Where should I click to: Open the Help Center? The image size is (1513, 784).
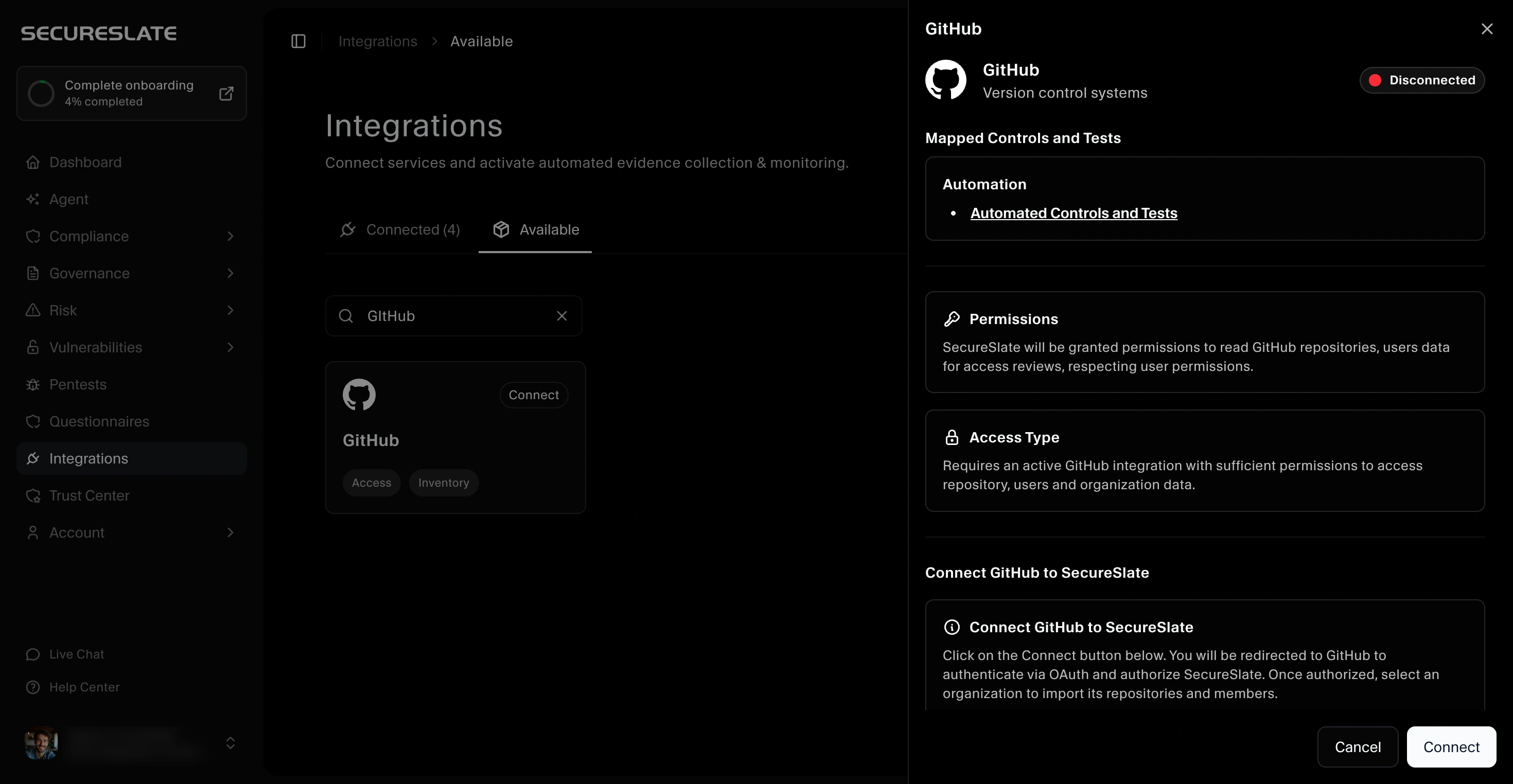click(x=84, y=687)
